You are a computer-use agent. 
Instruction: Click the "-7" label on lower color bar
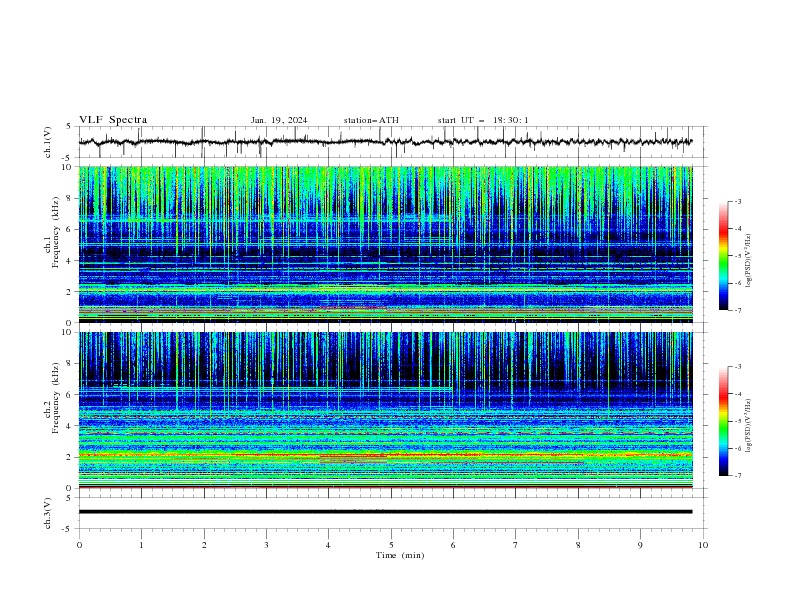tap(737, 476)
